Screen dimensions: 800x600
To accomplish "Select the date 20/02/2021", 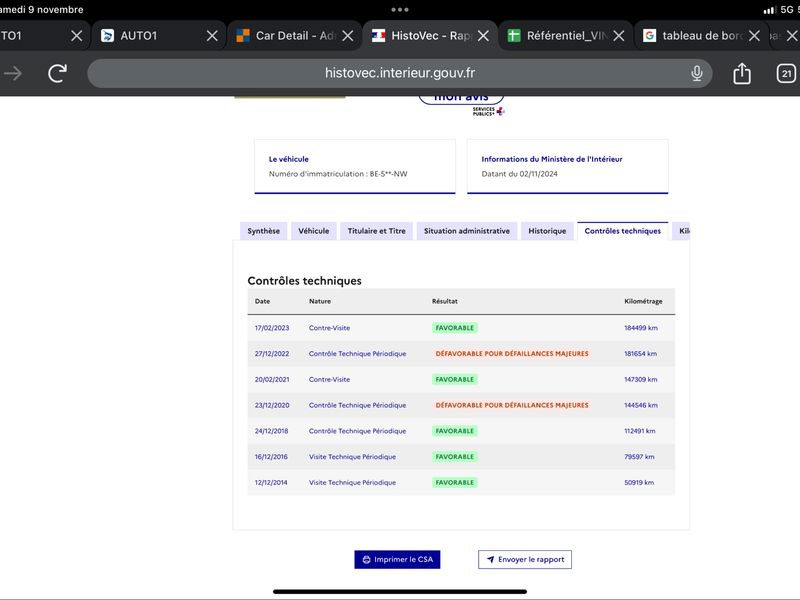I will [x=272, y=380].
